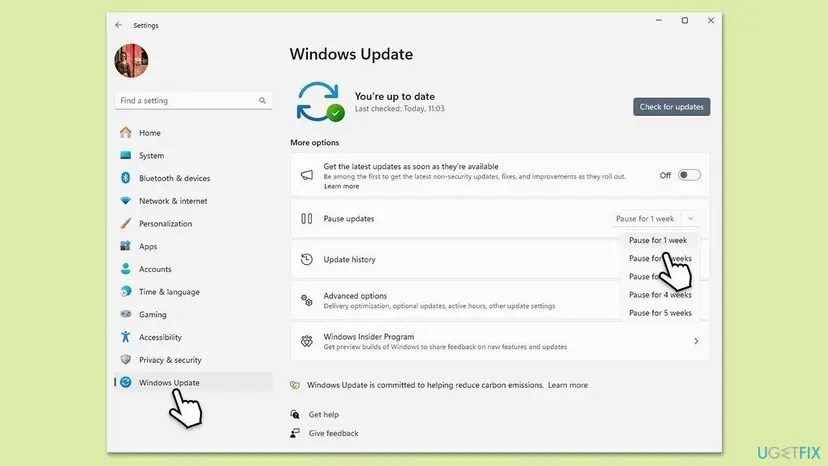Maximize the Settings window

click(x=684, y=21)
